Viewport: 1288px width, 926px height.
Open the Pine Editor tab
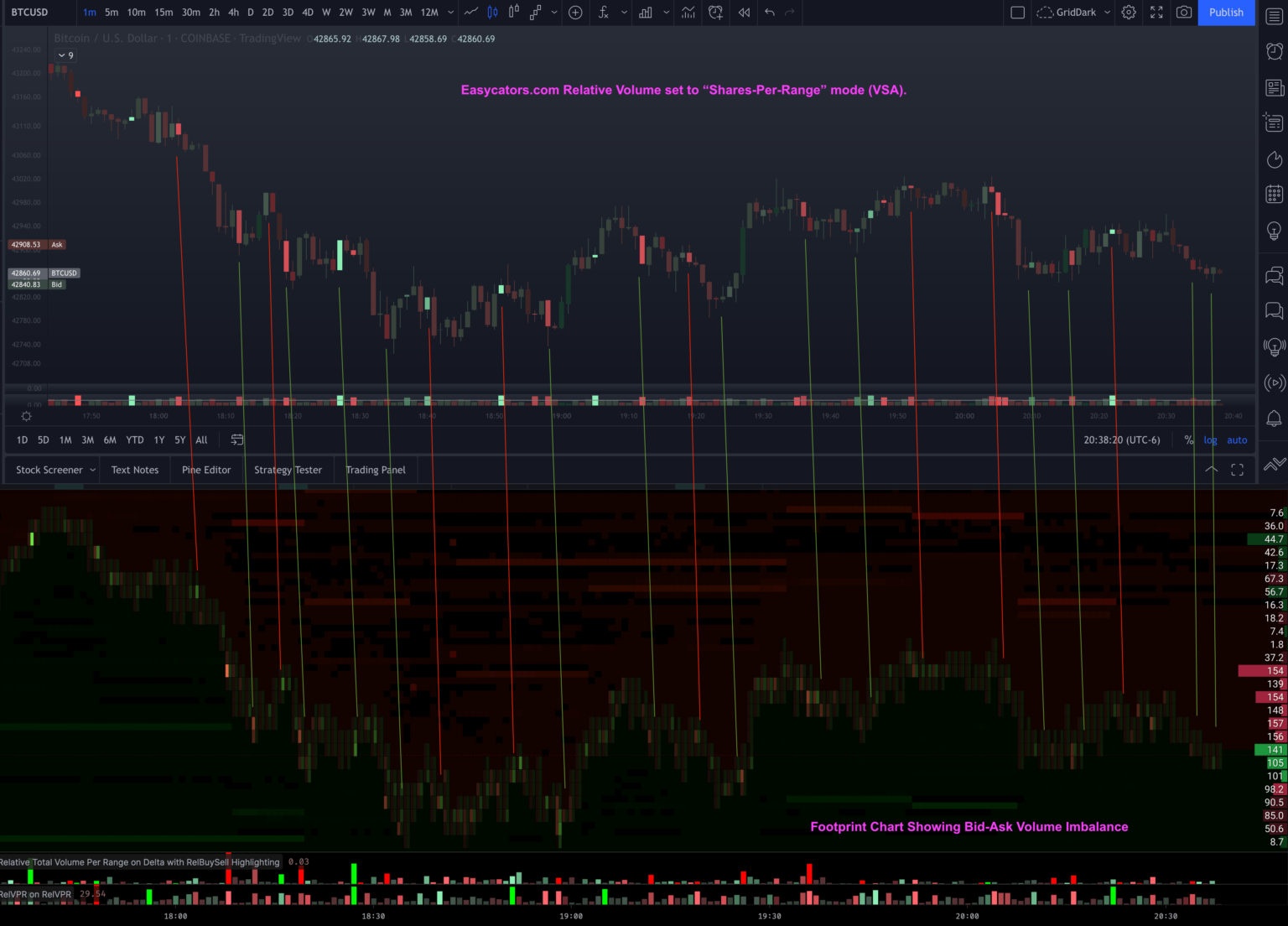click(x=205, y=470)
